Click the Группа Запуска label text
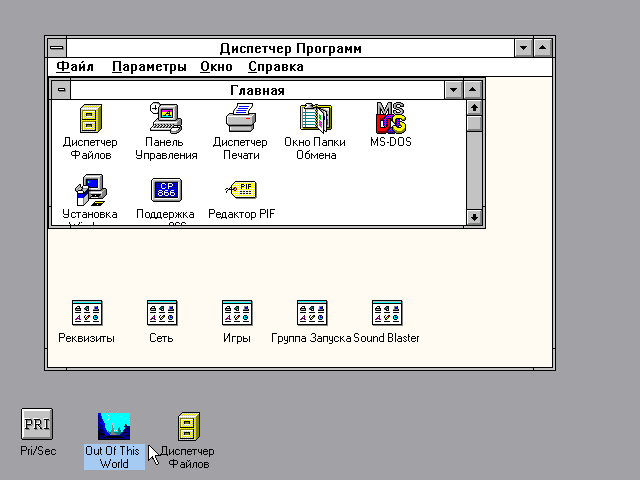 tap(311, 338)
